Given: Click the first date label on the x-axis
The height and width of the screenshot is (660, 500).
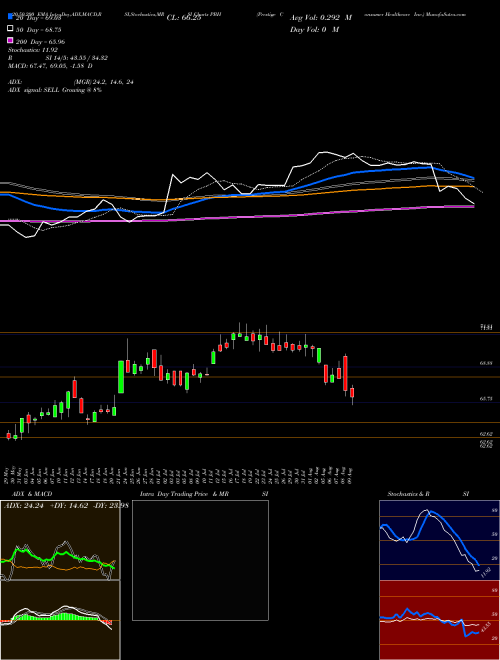Looking at the screenshot, I should click(x=8, y=474).
